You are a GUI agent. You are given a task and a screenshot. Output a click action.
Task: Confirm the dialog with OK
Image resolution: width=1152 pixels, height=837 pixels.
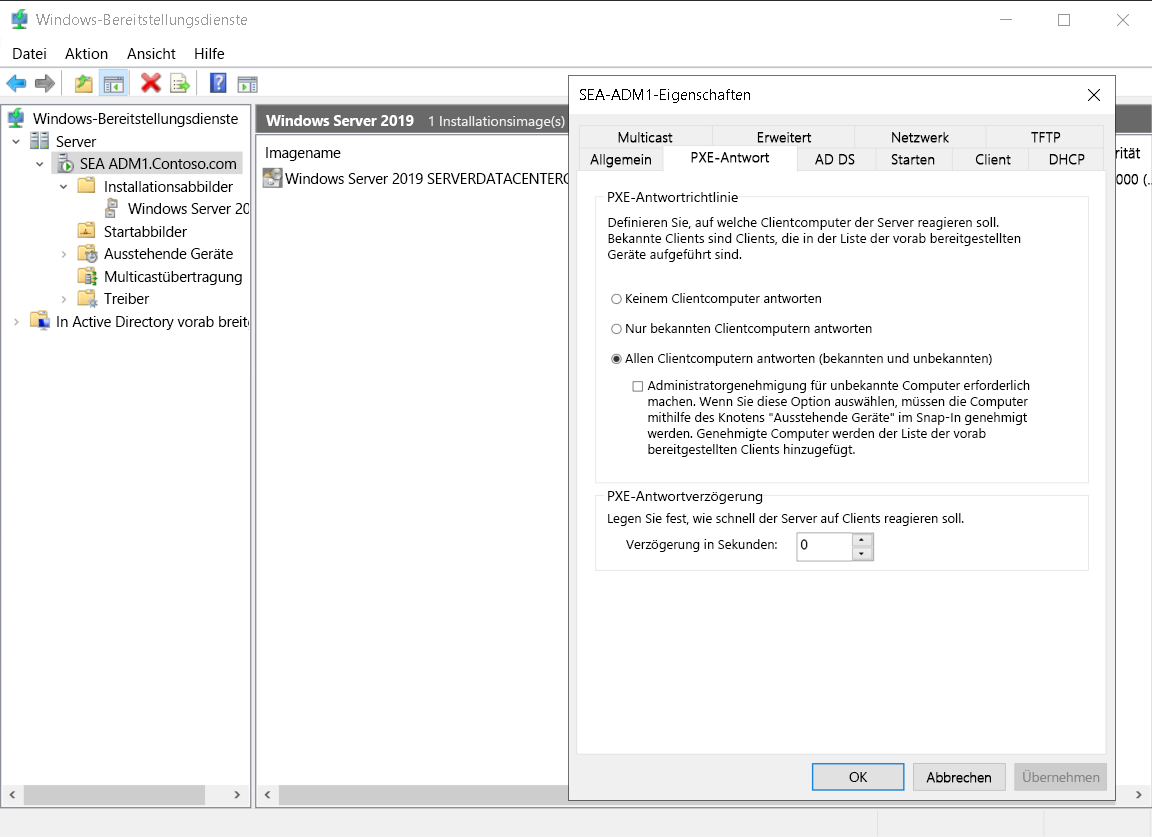[x=857, y=777]
